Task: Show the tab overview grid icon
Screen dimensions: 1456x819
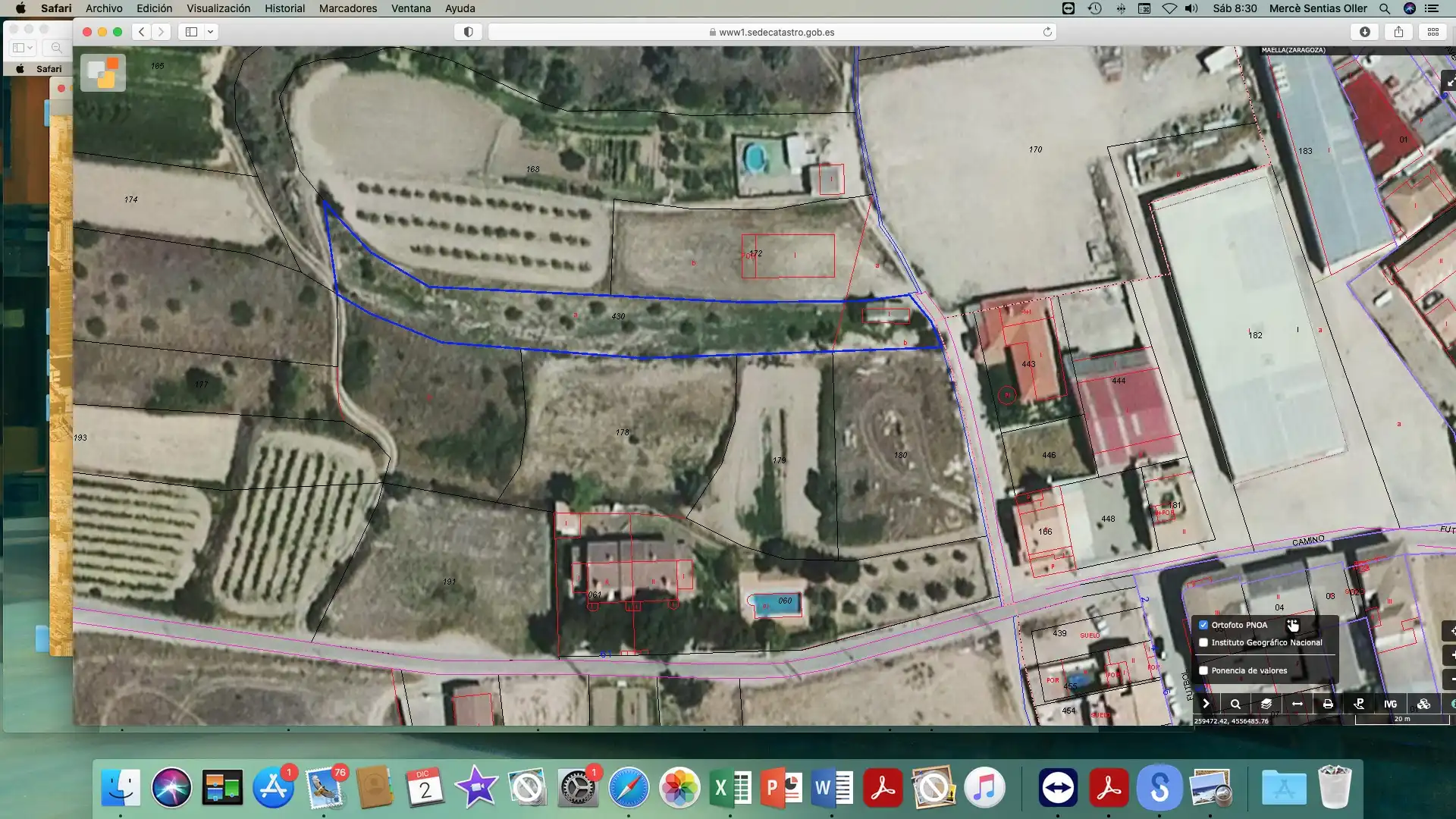Action: [x=1433, y=32]
